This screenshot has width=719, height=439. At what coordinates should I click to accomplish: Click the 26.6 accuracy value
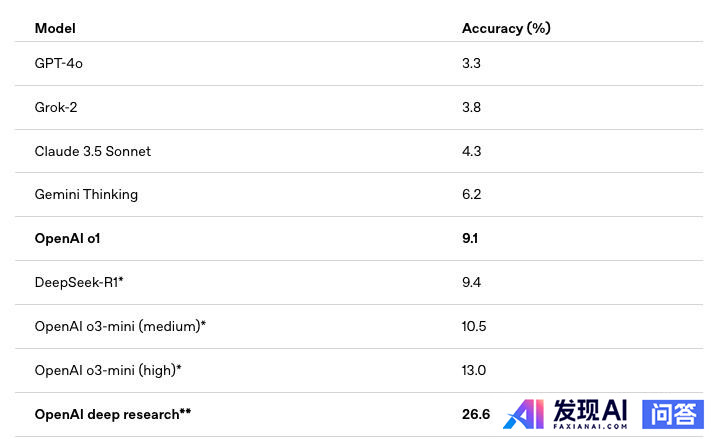[x=476, y=414]
